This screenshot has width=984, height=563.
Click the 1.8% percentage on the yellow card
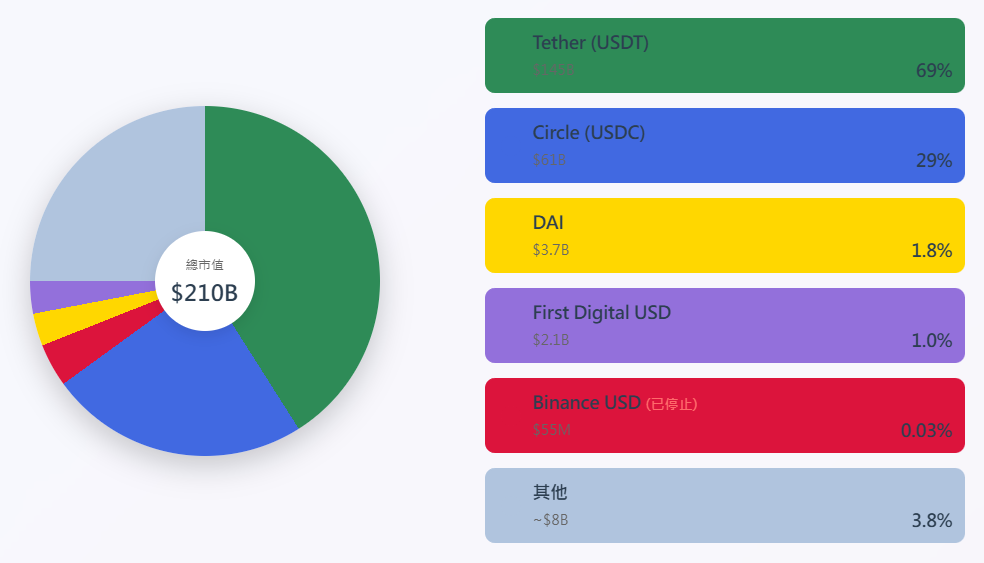931,251
